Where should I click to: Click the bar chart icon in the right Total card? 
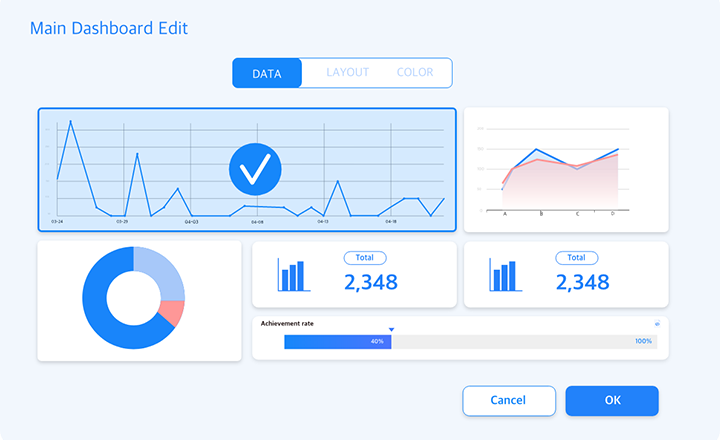point(505,275)
